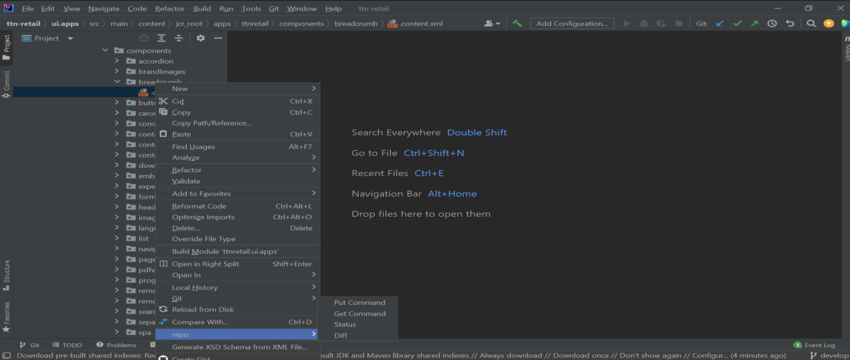Open the Maven tool window tab
The image size is (850, 360).
pos(846,49)
